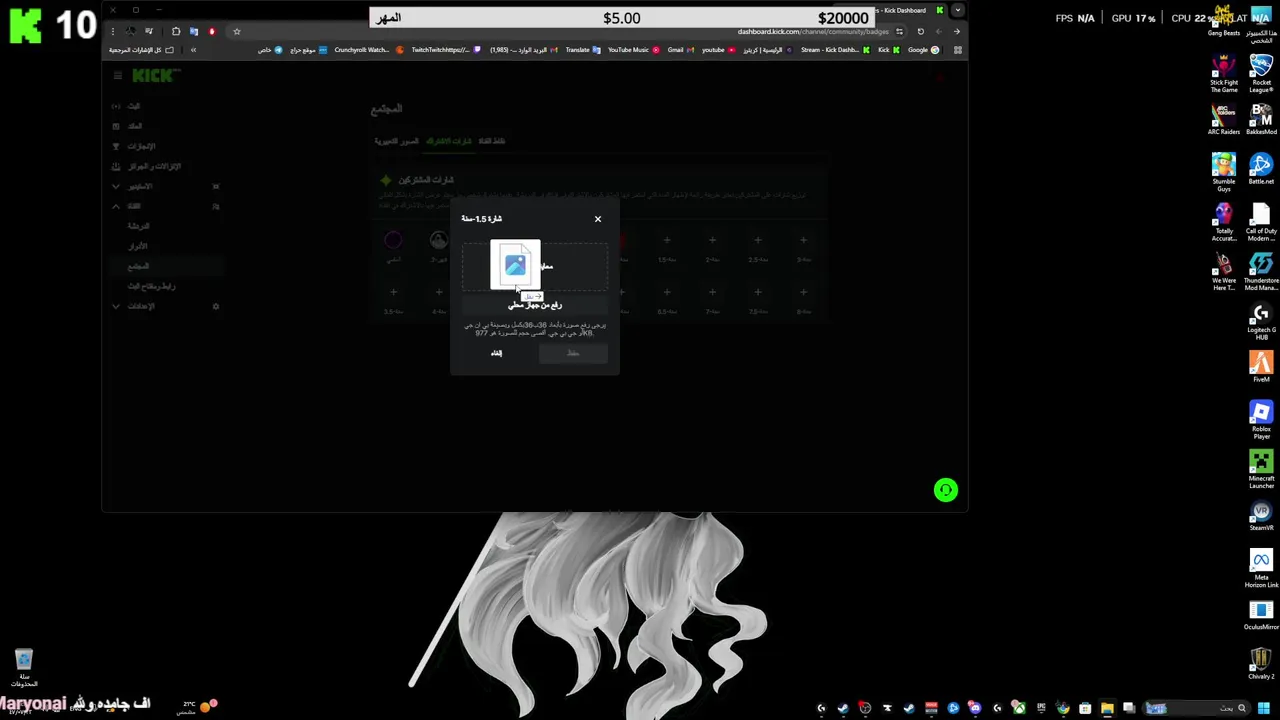This screenshot has height=720, width=1280.
Task: Open SteamVR desktop shortcut
Action: click(x=1261, y=515)
